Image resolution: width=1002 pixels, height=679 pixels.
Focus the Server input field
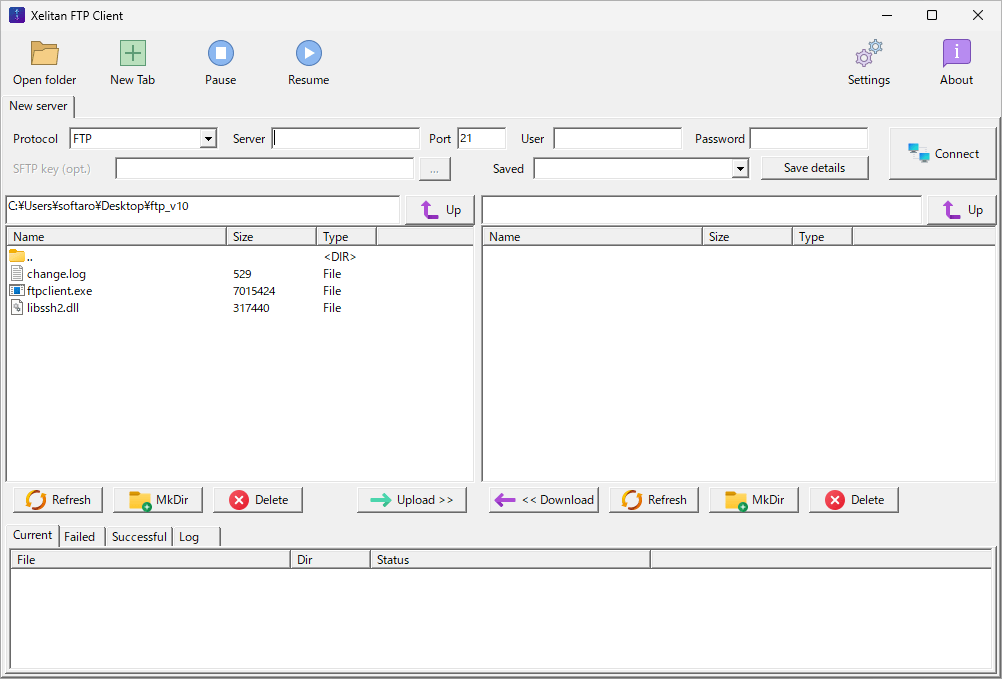tap(346, 139)
